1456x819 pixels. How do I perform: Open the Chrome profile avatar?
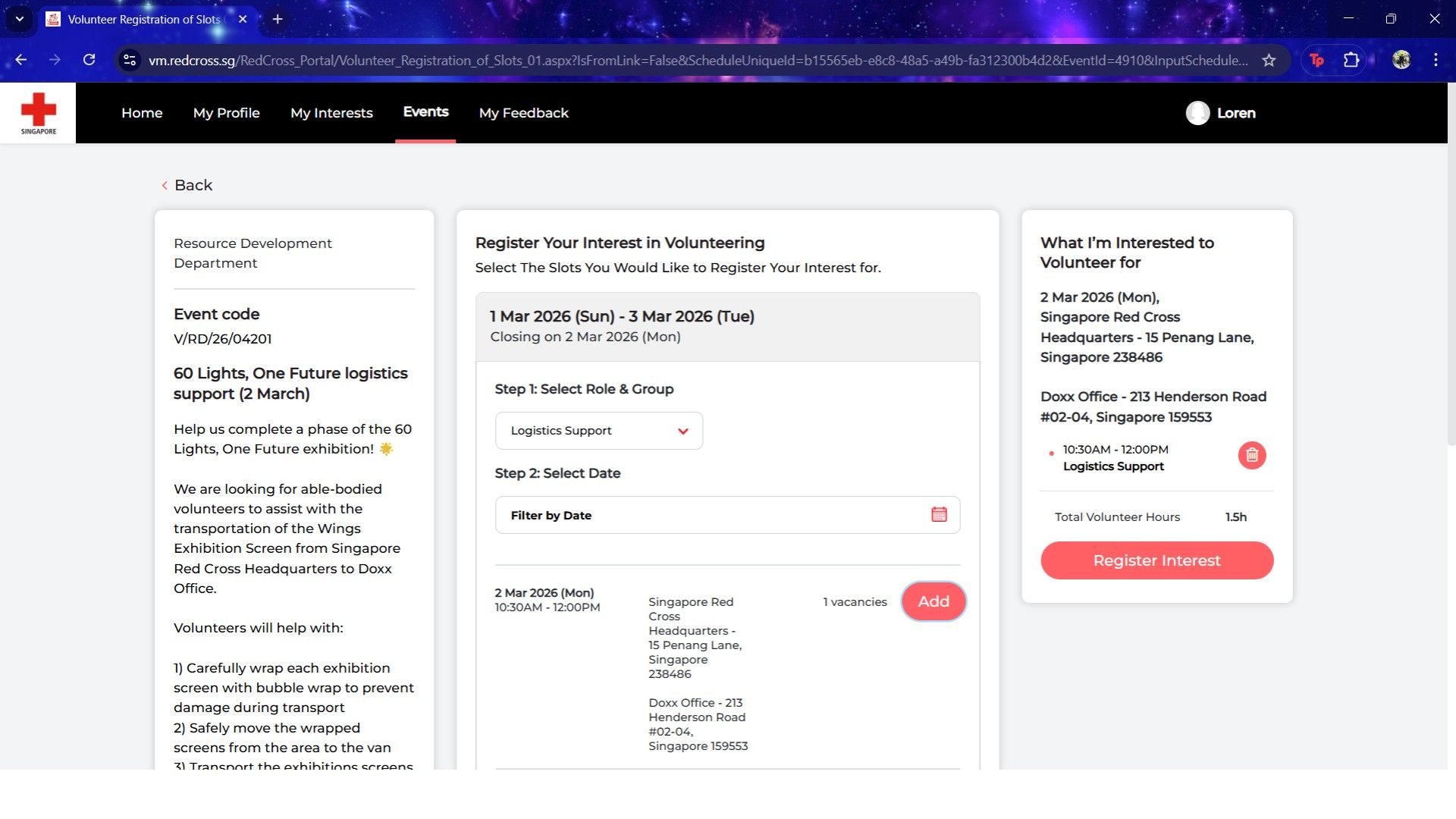tap(1401, 60)
